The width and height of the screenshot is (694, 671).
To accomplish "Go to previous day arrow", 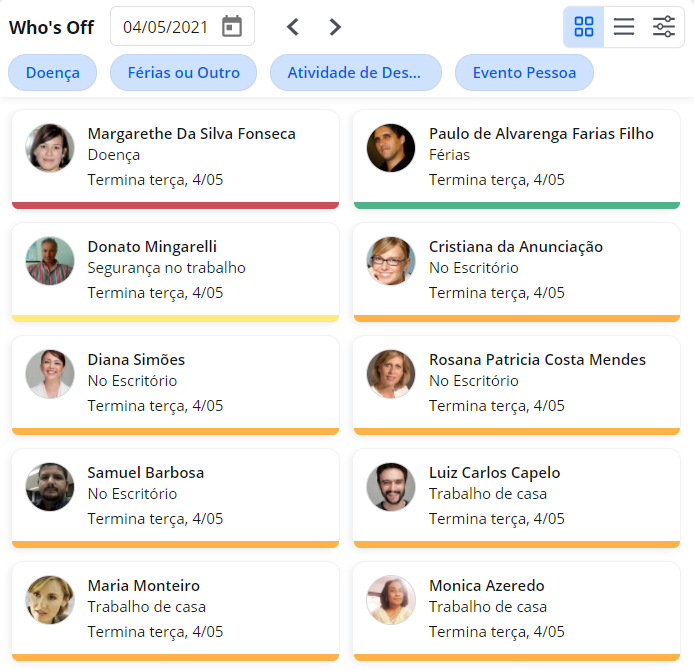I will (x=293, y=27).
